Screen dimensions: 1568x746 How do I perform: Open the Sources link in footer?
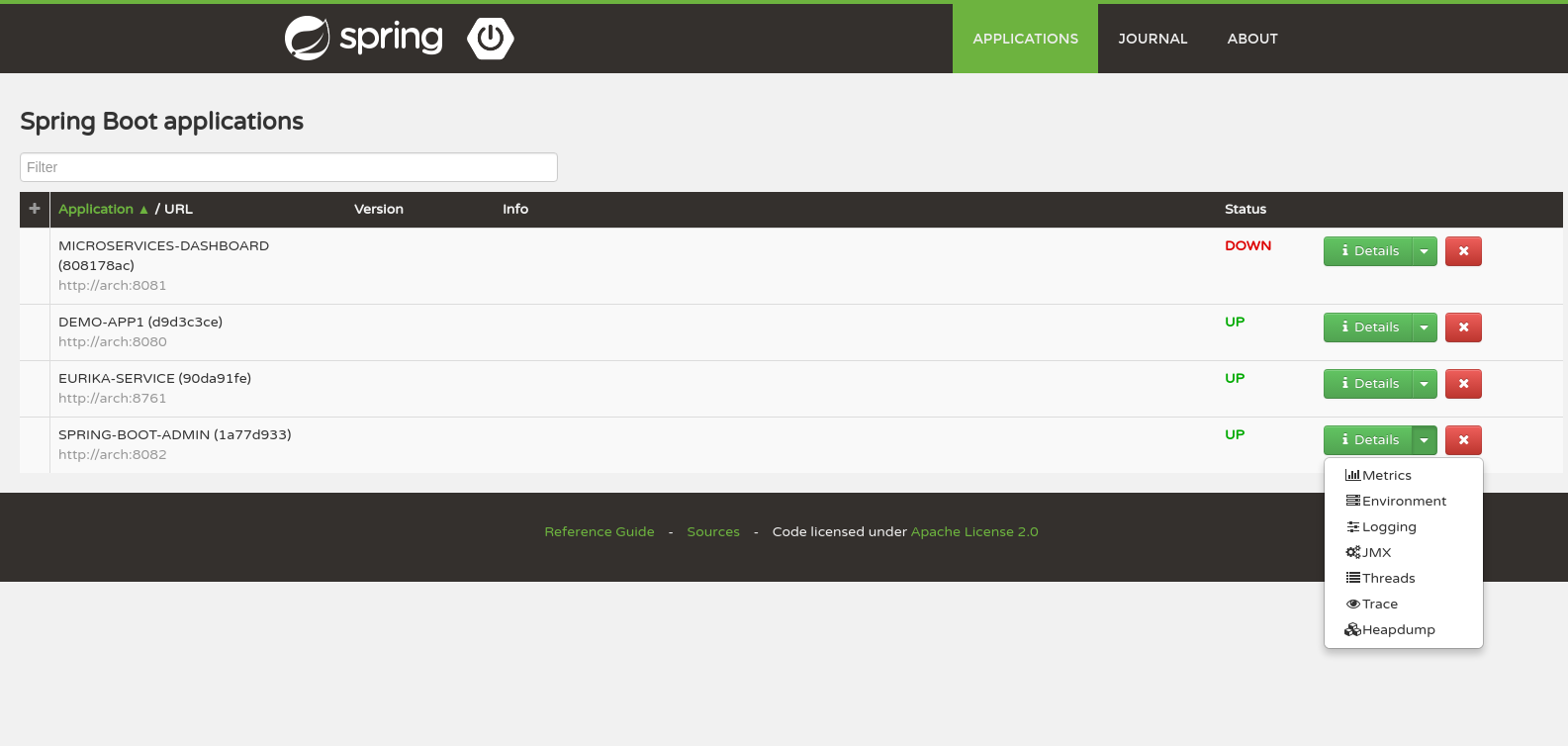coord(713,531)
